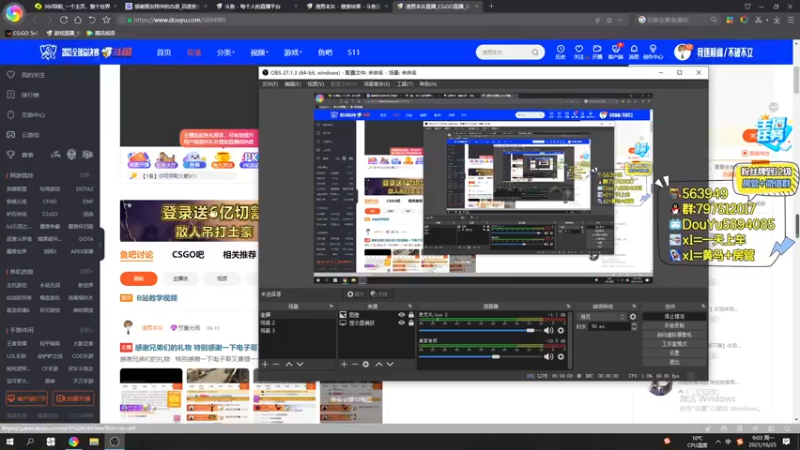Toggle visibility of 图像 source
800x450 pixels.
pyautogui.click(x=402, y=315)
